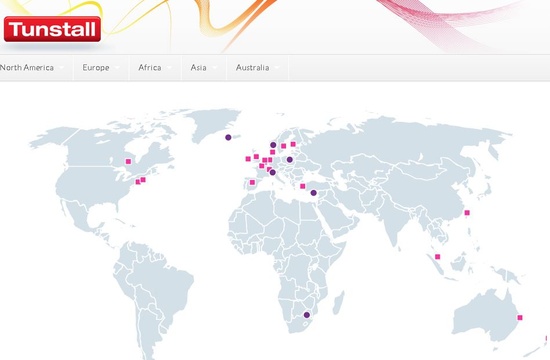Select the pink marker in central Canada
The height and width of the screenshot is (360, 550).
coord(128,161)
